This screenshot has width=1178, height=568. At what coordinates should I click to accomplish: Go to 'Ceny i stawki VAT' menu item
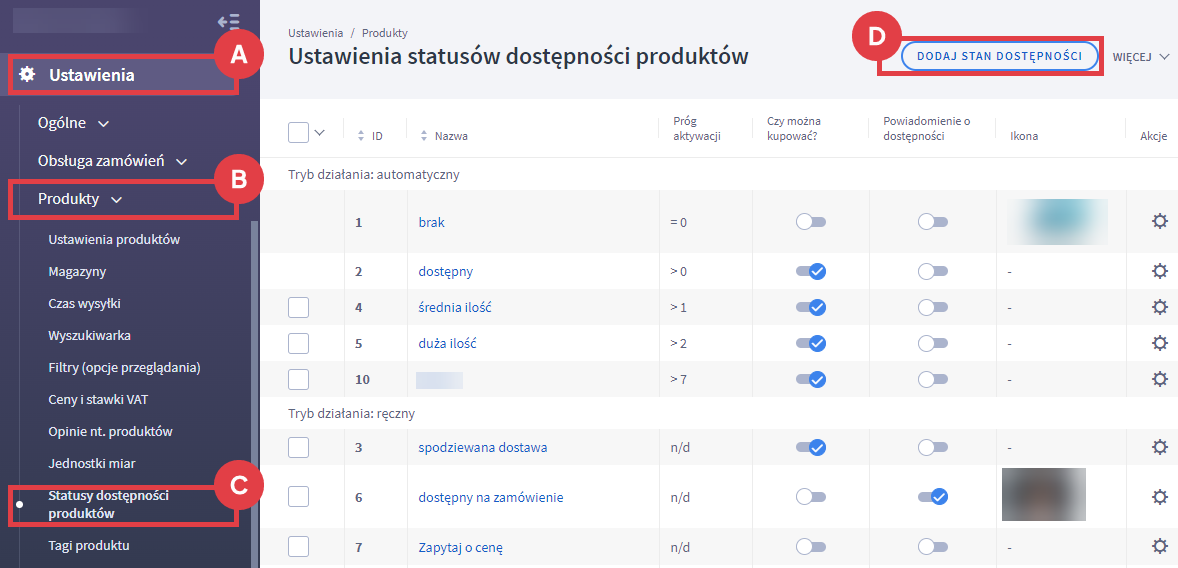98,399
